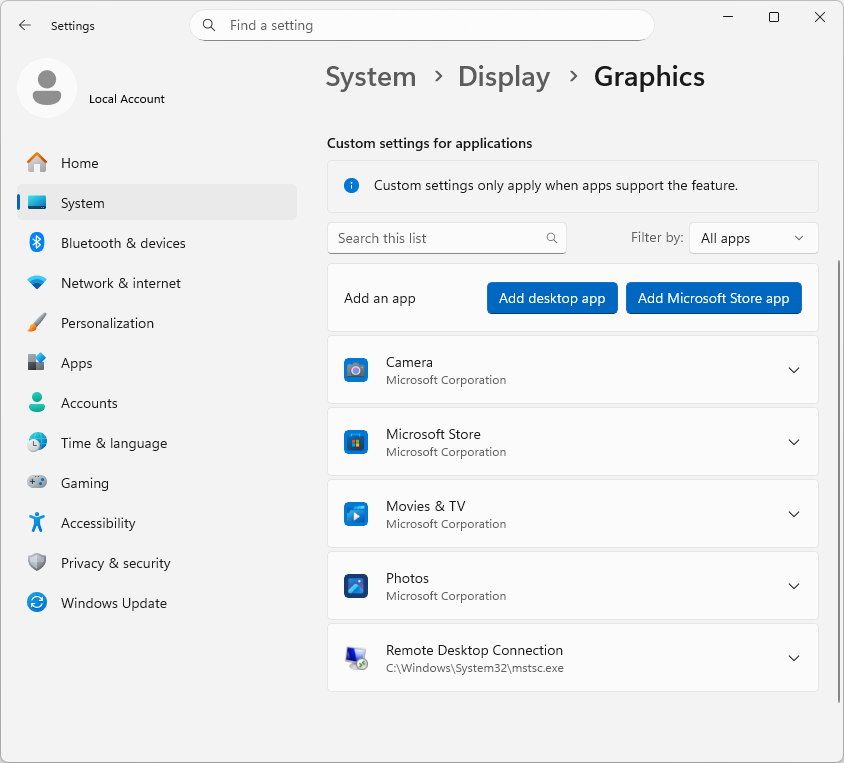This screenshot has height=763, width=844.
Task: Select the Accessibility person icon
Action: (37, 523)
